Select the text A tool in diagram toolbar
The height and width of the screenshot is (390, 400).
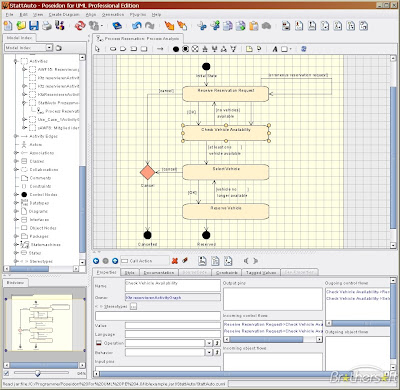(x=275, y=49)
